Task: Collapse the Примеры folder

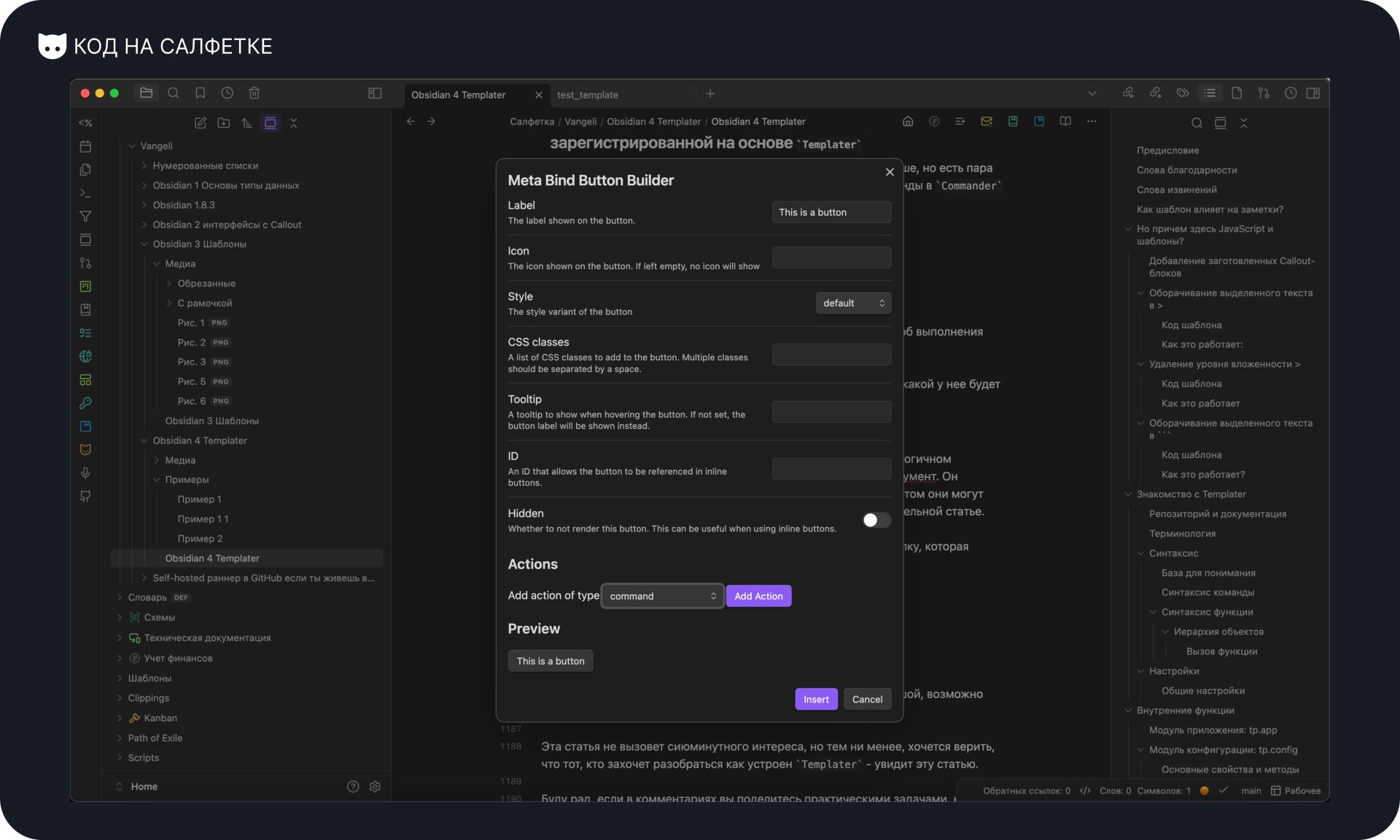Action: [x=157, y=480]
